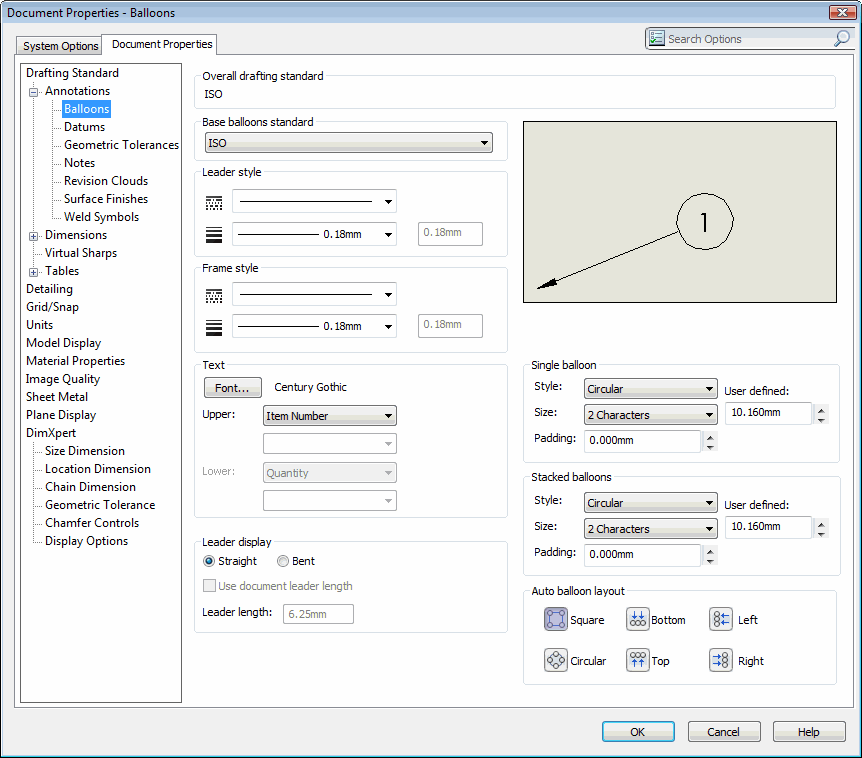
Task: Open the Leader style line type dropdown
Action: click(x=314, y=201)
